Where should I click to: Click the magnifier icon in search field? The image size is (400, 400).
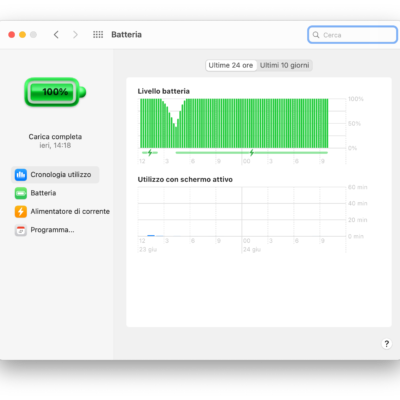[316, 35]
